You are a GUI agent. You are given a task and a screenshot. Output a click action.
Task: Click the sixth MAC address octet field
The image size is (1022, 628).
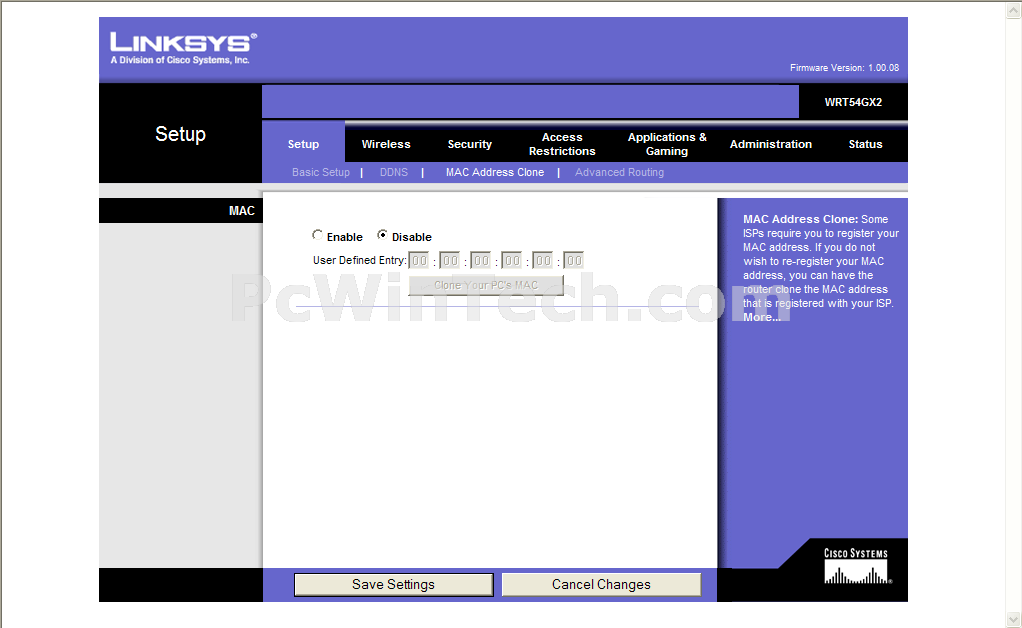(574, 261)
